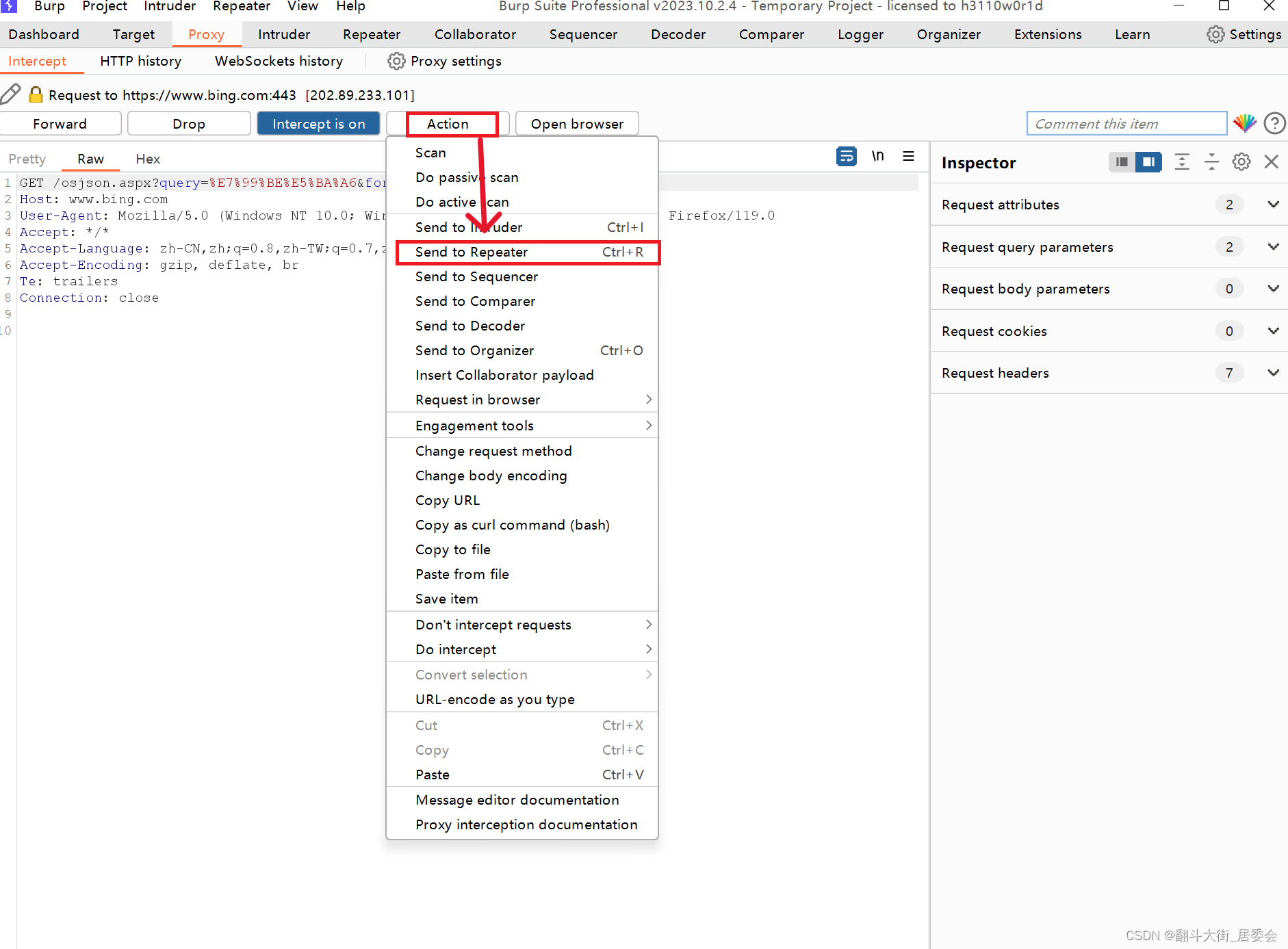Choose Send to Decoder menu entry
1288x949 pixels.
pos(522,326)
